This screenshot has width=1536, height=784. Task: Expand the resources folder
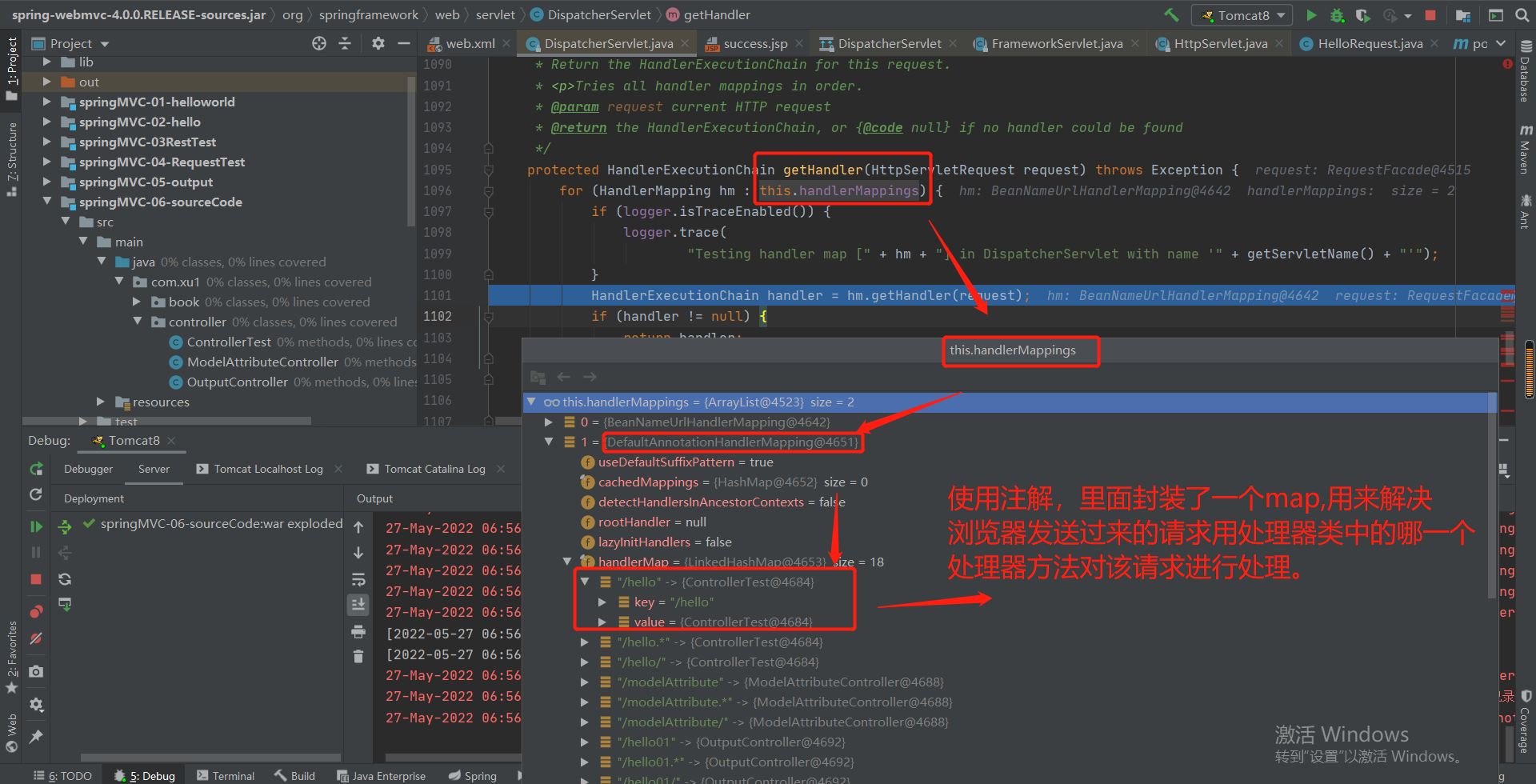101,402
